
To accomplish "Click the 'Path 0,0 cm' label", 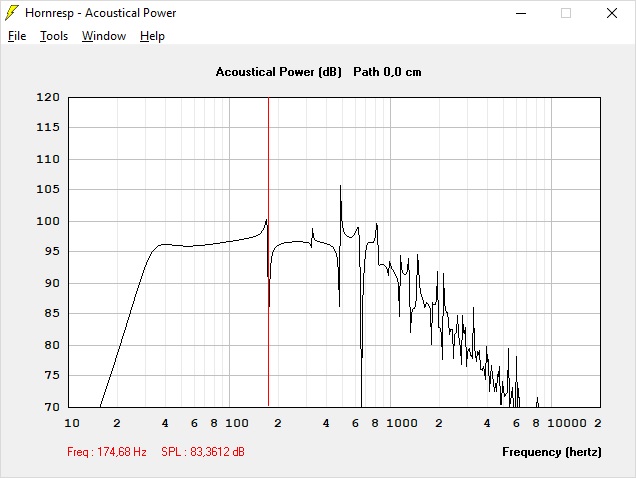I will pyautogui.click(x=387, y=72).
